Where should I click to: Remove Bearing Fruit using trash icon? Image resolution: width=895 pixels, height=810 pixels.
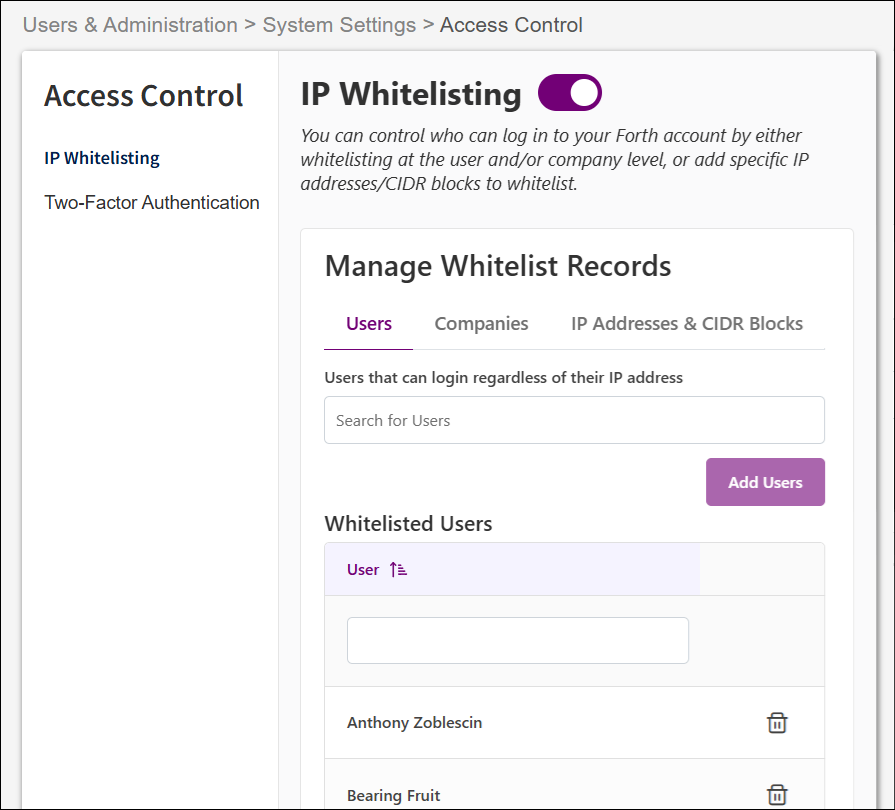776,794
